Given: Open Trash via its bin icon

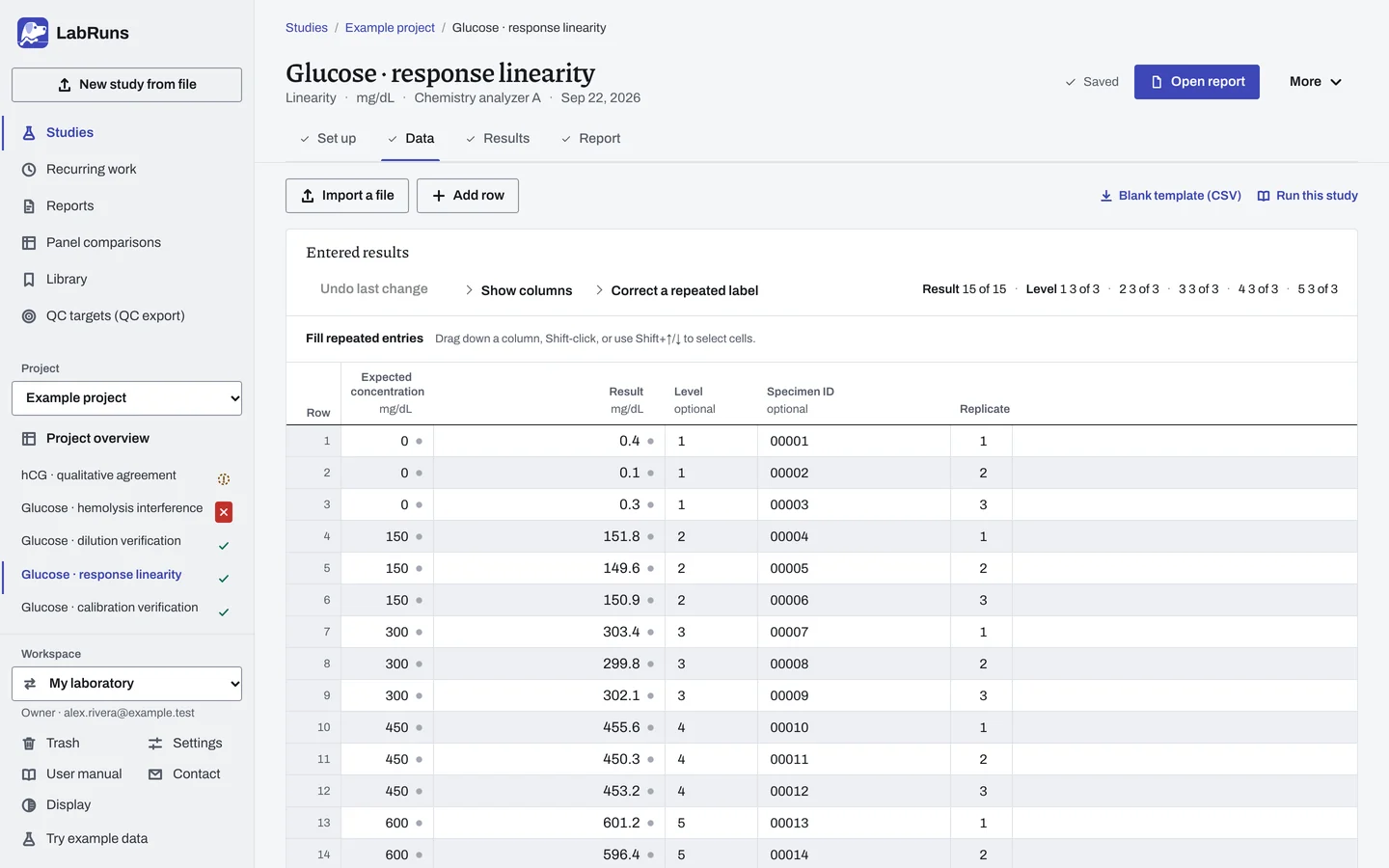Looking at the screenshot, I should [x=29, y=744].
